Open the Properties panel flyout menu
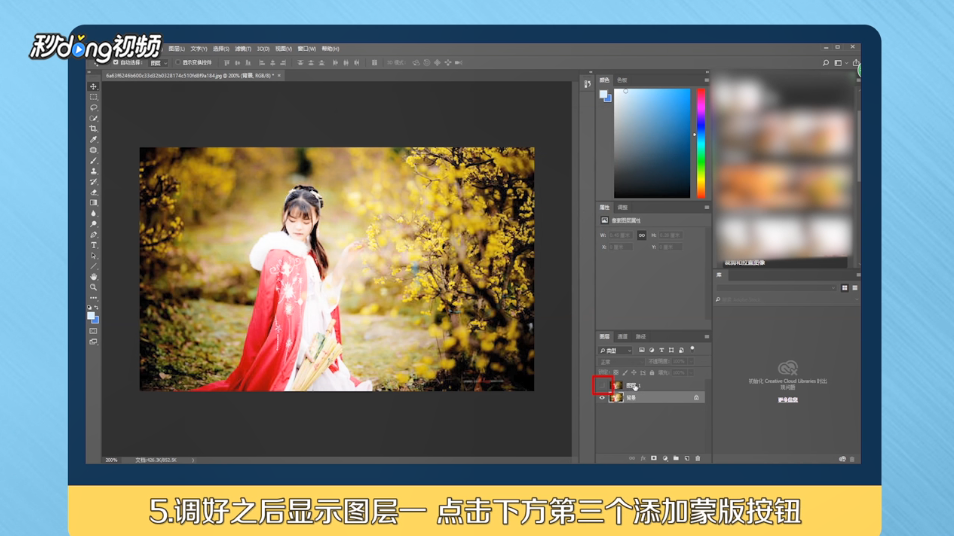 coord(706,207)
